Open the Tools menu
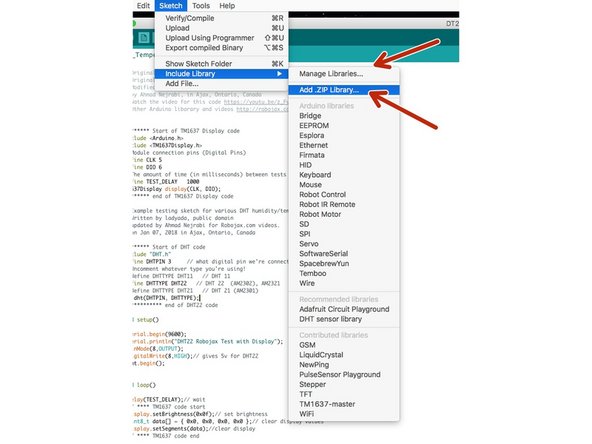The width and height of the screenshot is (592, 444). pos(200,6)
